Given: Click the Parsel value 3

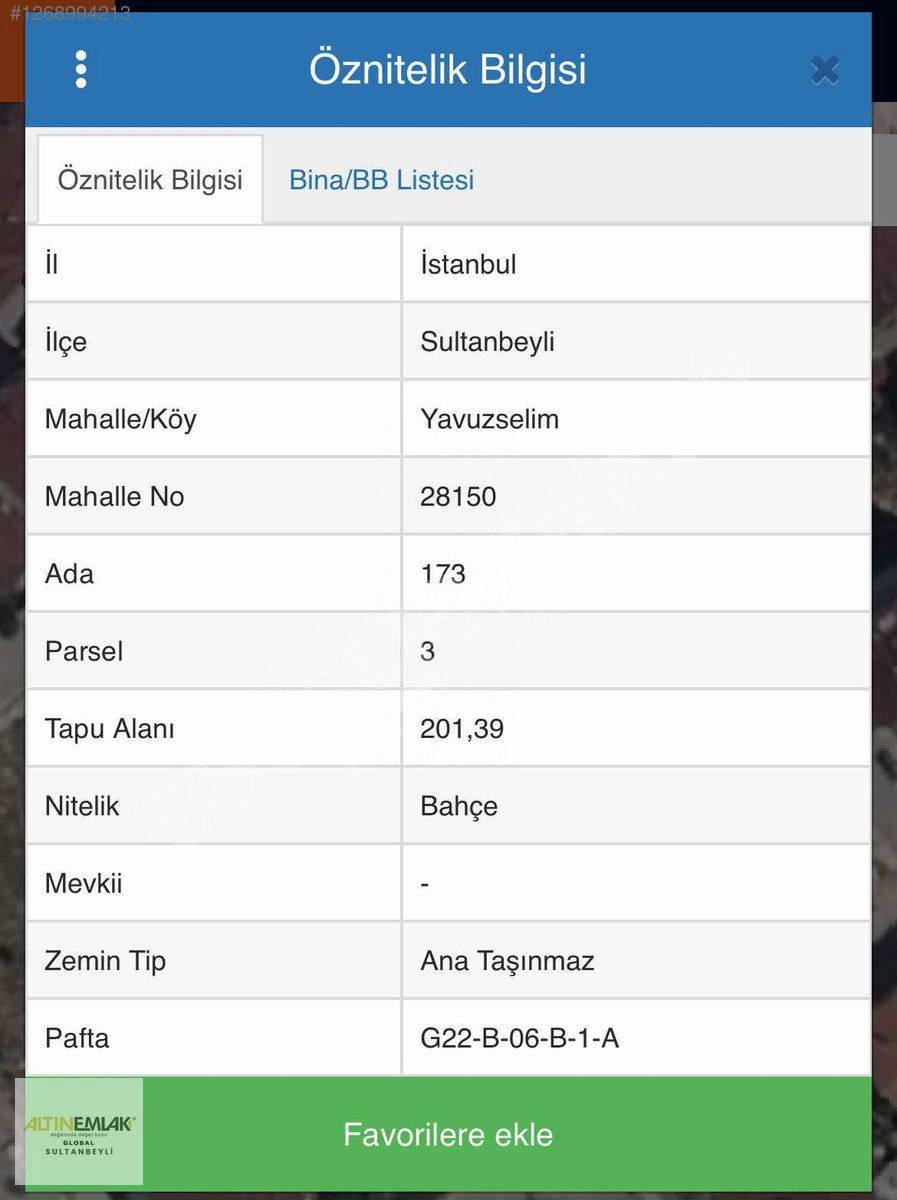Looking at the screenshot, I should tap(428, 651).
